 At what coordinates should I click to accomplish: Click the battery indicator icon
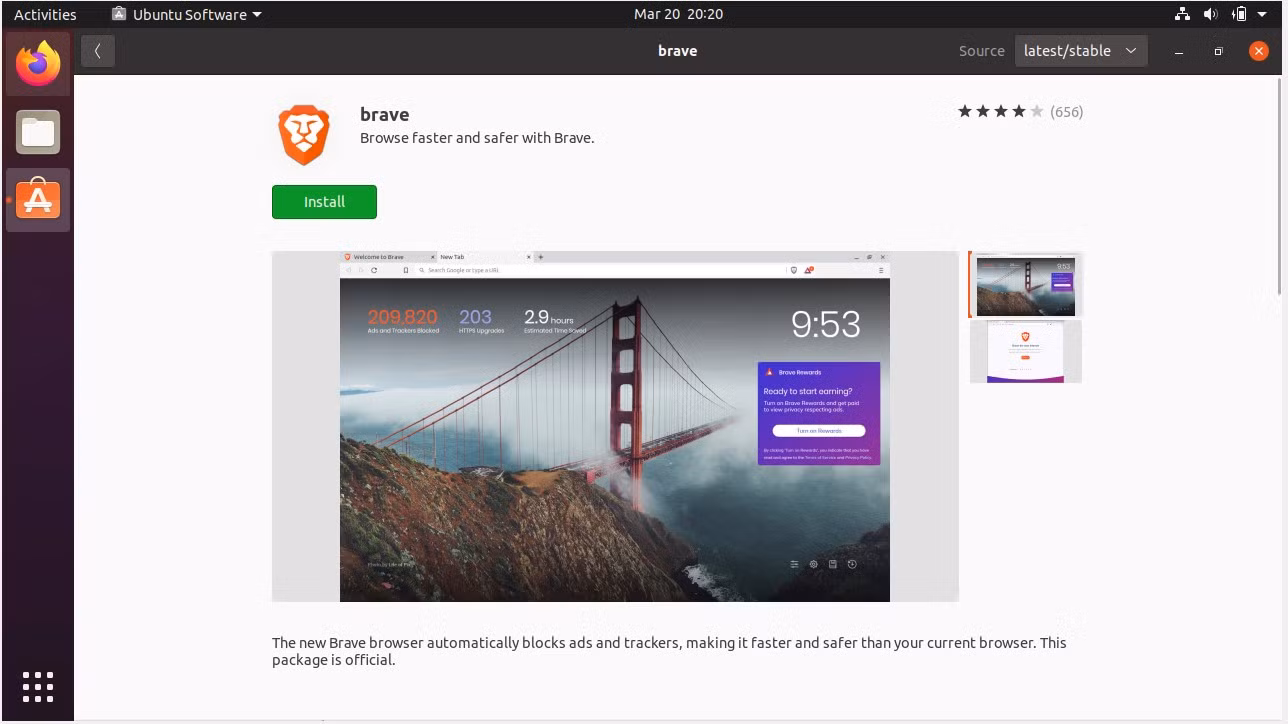(x=1240, y=14)
